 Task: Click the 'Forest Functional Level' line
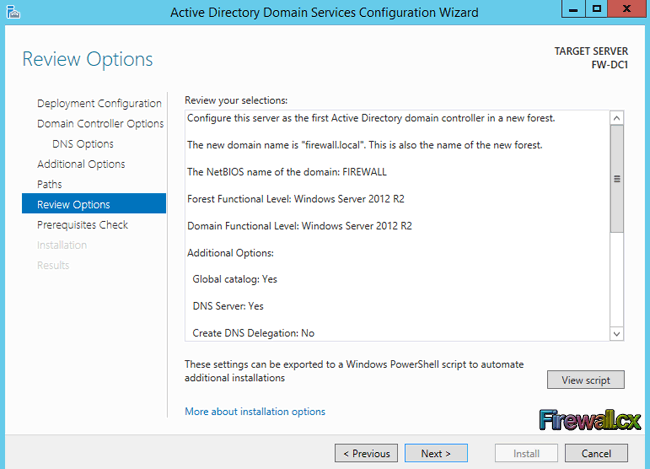point(296,199)
